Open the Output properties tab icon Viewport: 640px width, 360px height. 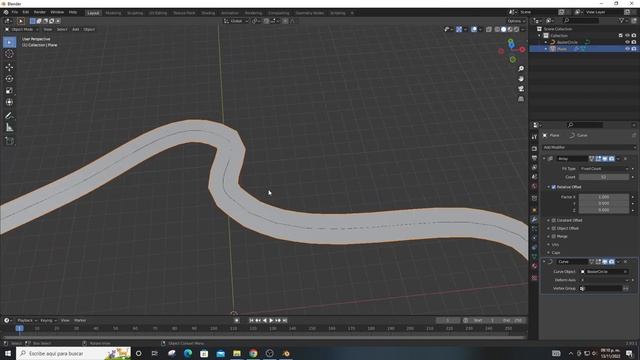coord(534,158)
